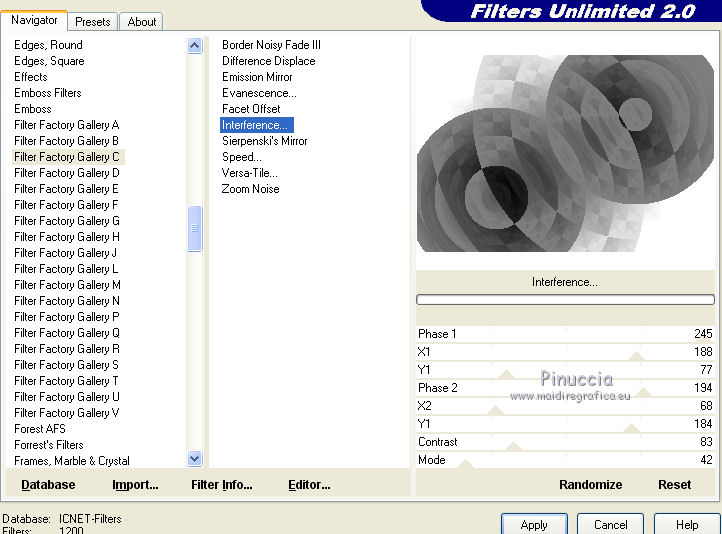This screenshot has width=722, height=534.
Task: Click the X2 slider handle
Action: pyautogui.click(x=495, y=410)
